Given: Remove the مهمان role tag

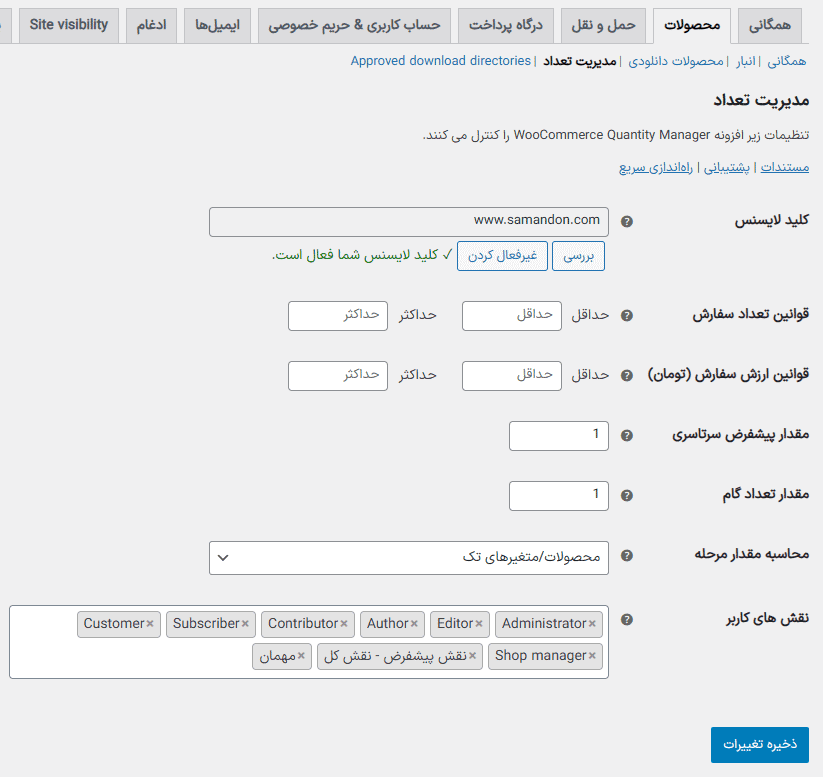Looking at the screenshot, I should (301, 656).
